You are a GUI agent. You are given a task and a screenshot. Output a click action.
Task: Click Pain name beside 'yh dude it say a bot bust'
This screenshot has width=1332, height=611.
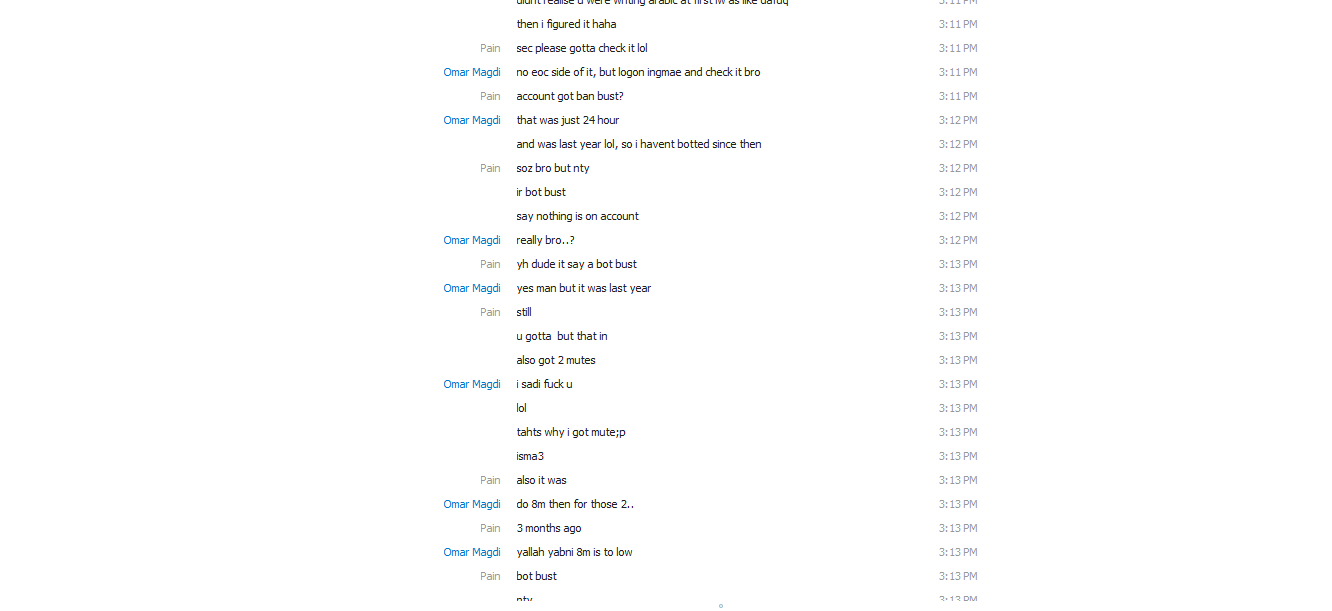click(490, 264)
